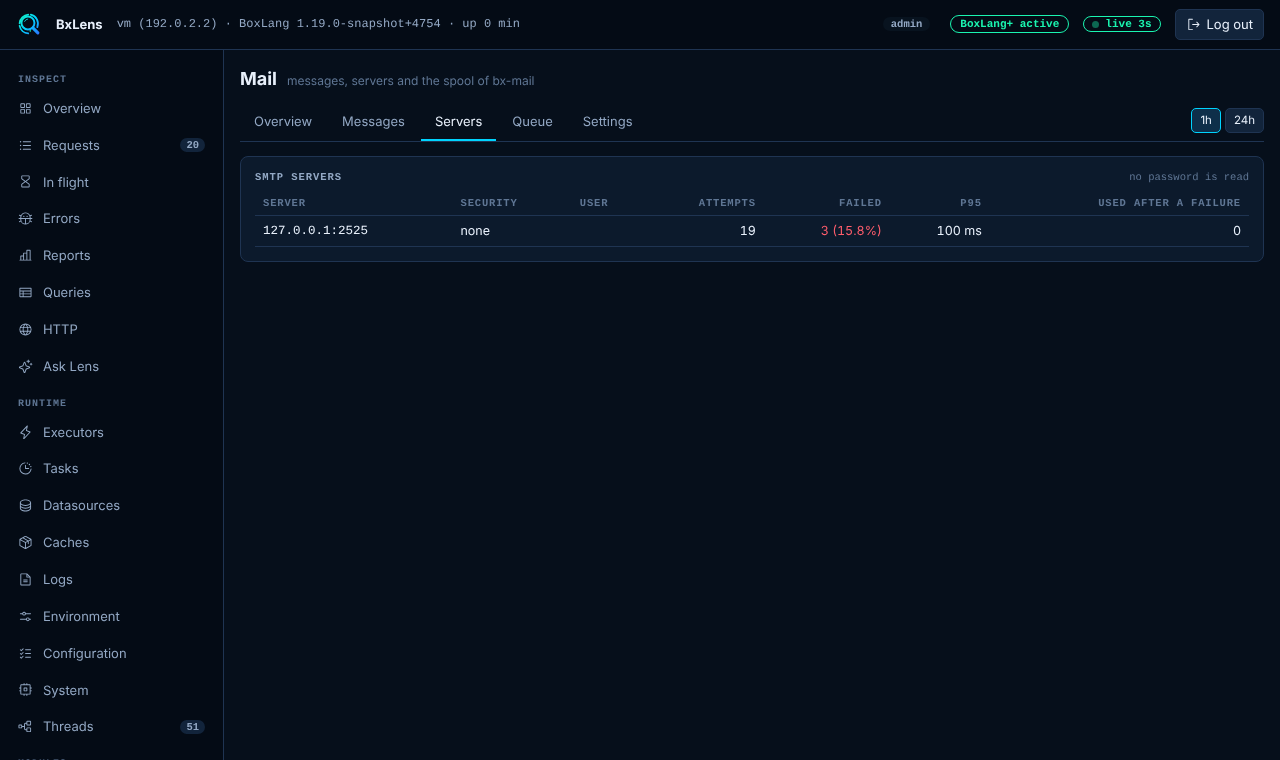The width and height of the screenshot is (1280, 760).
Task: Click the 'no password is read' note
Action: [1189, 177]
